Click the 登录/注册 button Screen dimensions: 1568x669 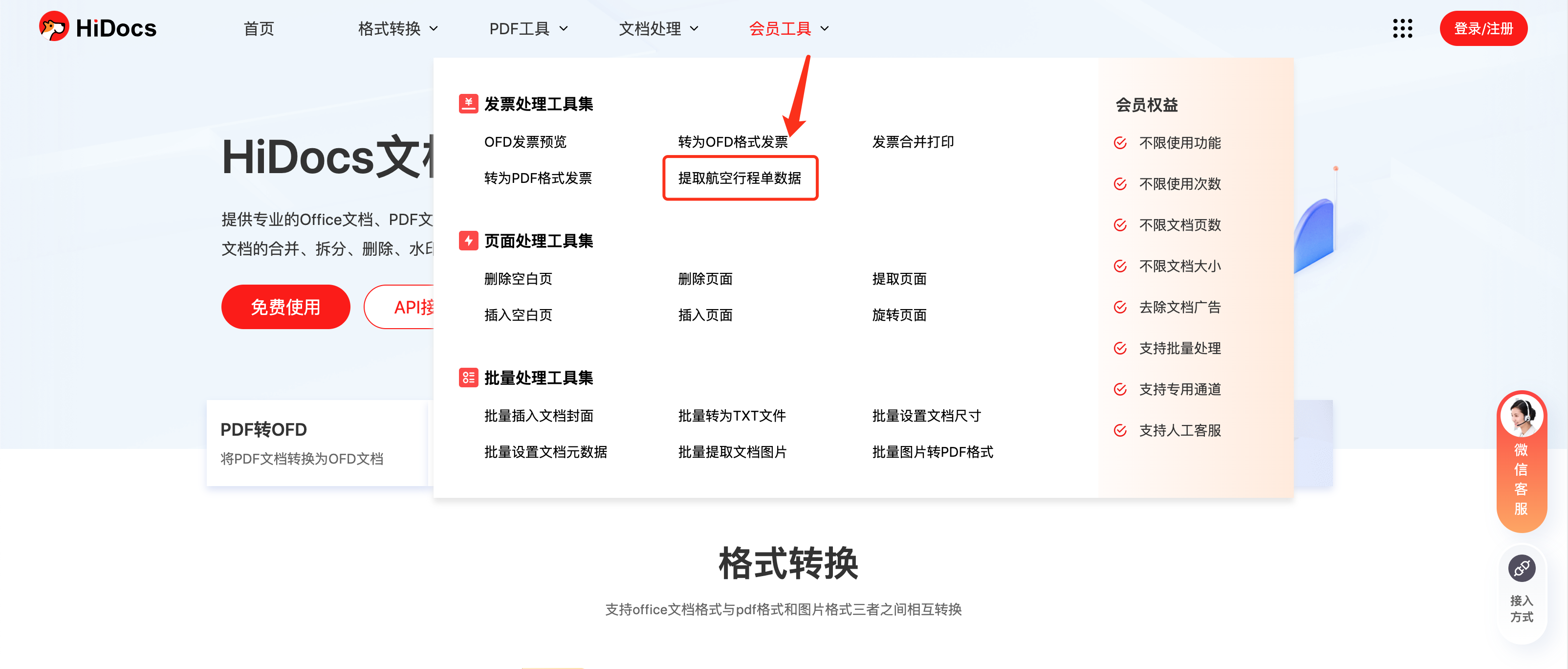click(1483, 29)
